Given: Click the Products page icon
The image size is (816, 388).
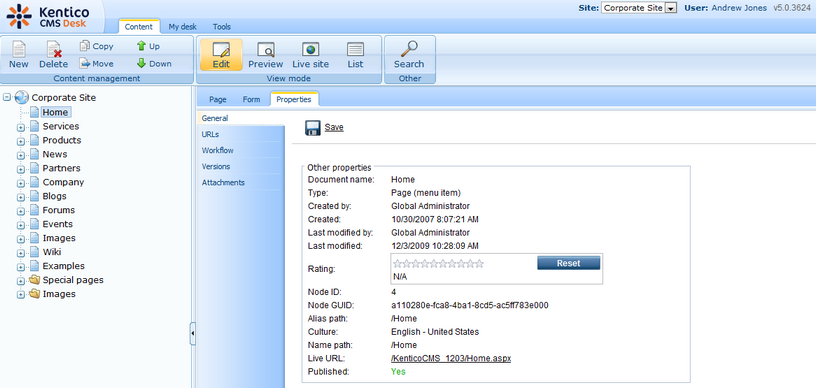Looking at the screenshot, I should (34, 140).
